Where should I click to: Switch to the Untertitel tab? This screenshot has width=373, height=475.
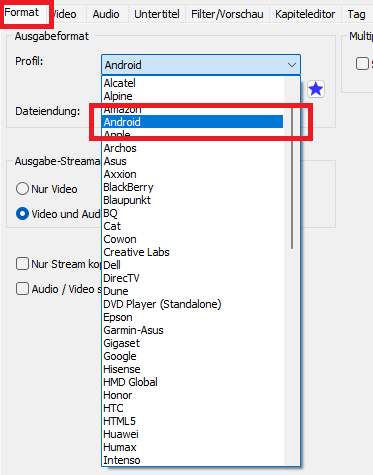click(157, 14)
